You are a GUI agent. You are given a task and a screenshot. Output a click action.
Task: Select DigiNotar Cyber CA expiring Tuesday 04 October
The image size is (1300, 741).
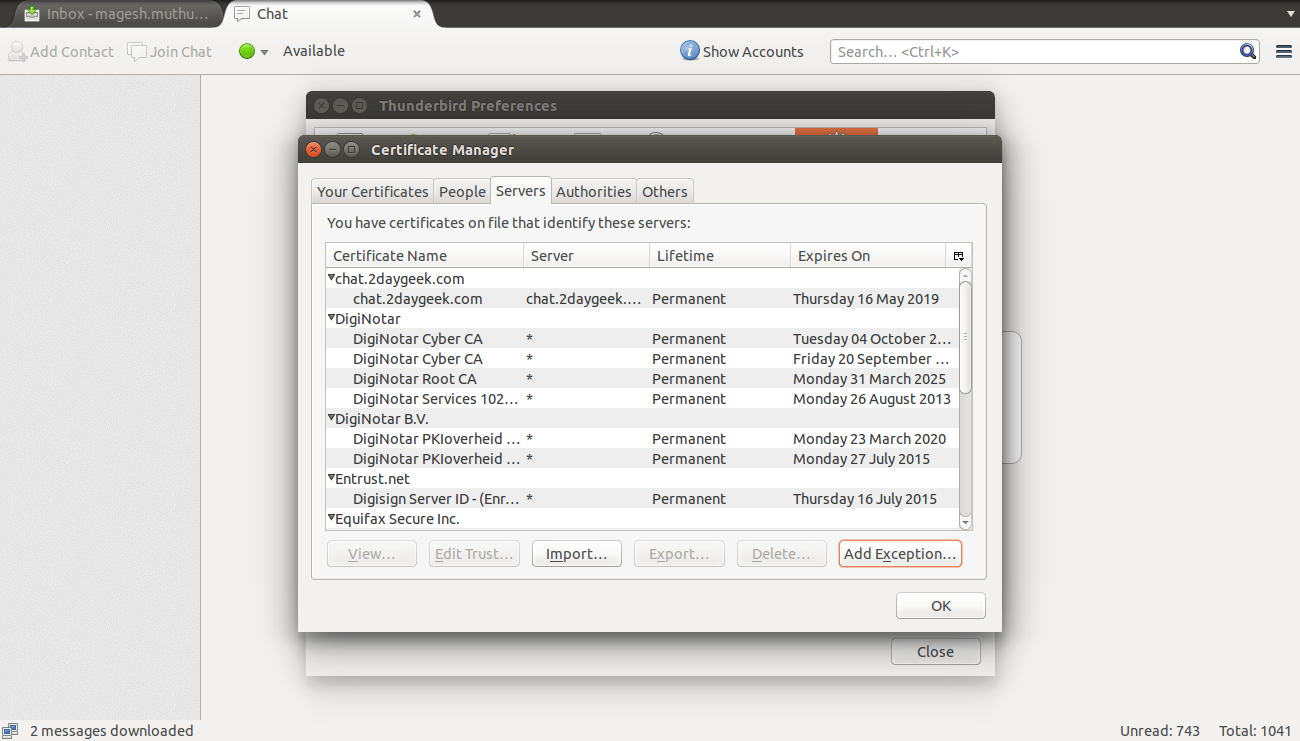[x=642, y=339]
